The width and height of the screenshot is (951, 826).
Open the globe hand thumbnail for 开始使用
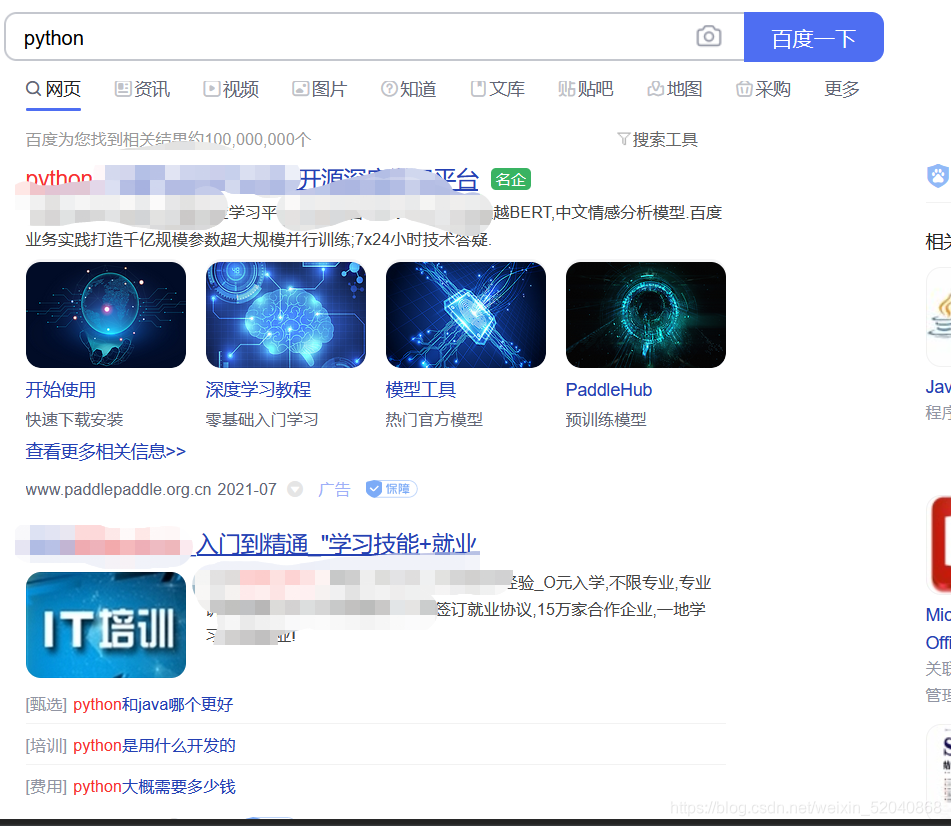click(x=106, y=315)
